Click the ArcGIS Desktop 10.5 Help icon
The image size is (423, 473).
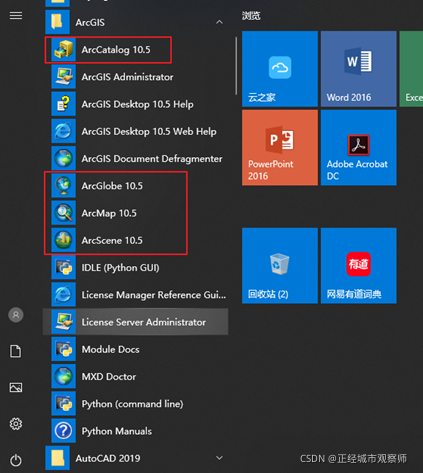(64, 104)
